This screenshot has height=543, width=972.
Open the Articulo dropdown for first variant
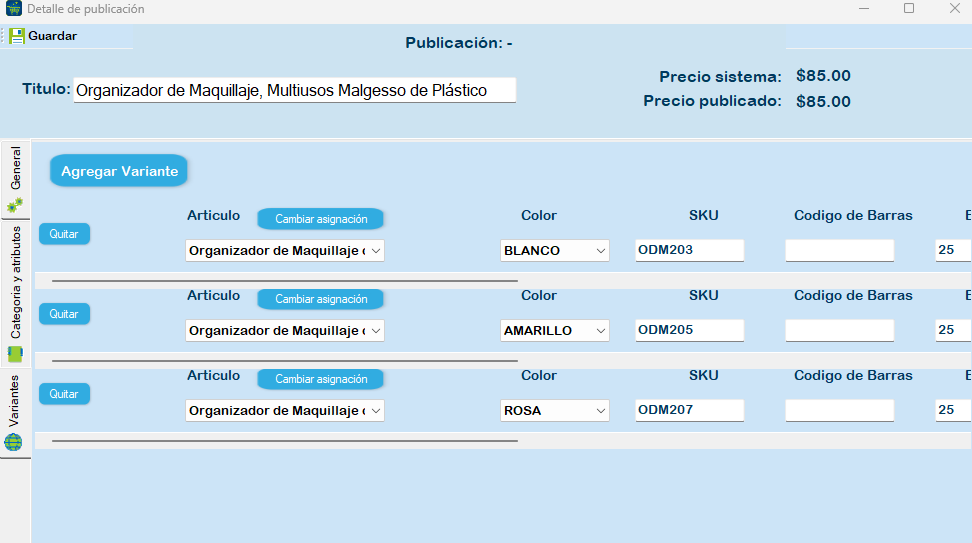pyautogui.click(x=285, y=251)
